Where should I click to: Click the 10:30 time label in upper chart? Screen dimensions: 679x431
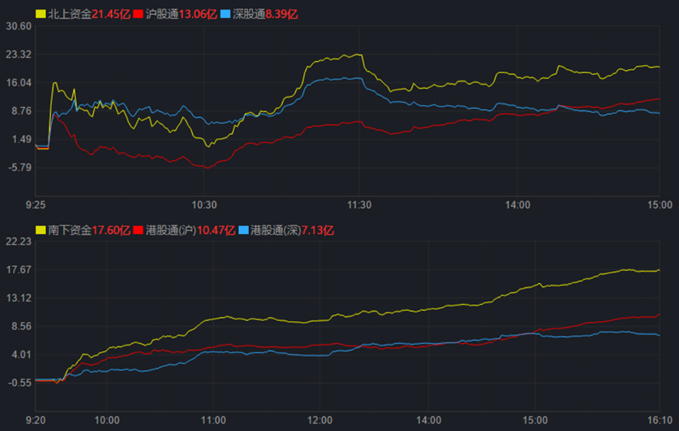(205, 204)
